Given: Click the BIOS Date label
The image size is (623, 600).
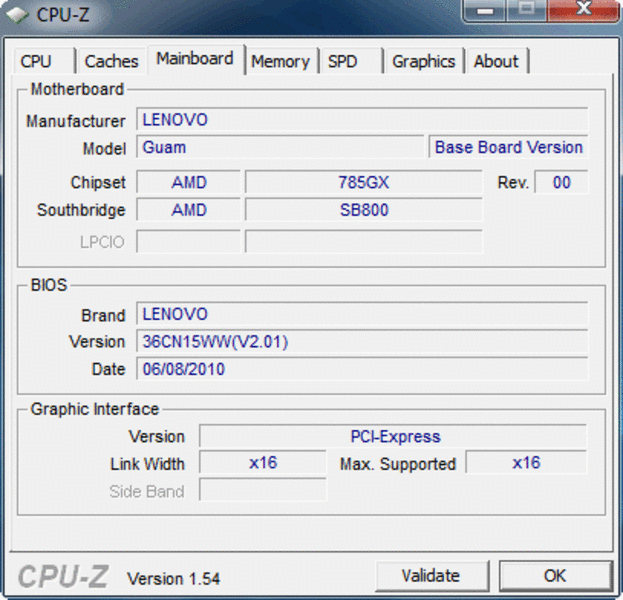Looking at the screenshot, I should point(108,369).
